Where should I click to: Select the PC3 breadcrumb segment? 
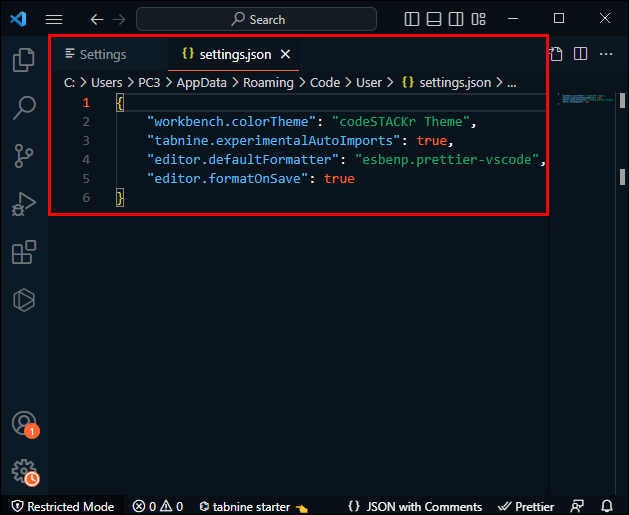tap(149, 83)
